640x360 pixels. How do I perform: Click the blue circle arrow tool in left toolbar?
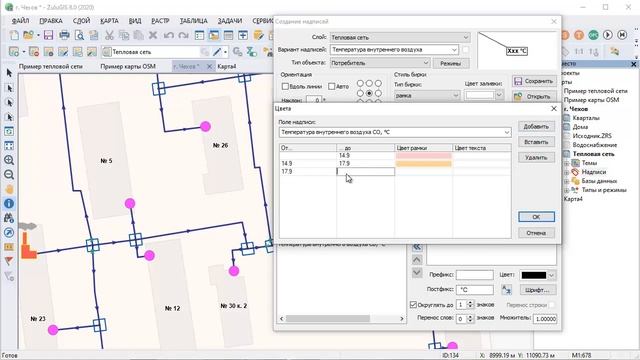(9, 233)
